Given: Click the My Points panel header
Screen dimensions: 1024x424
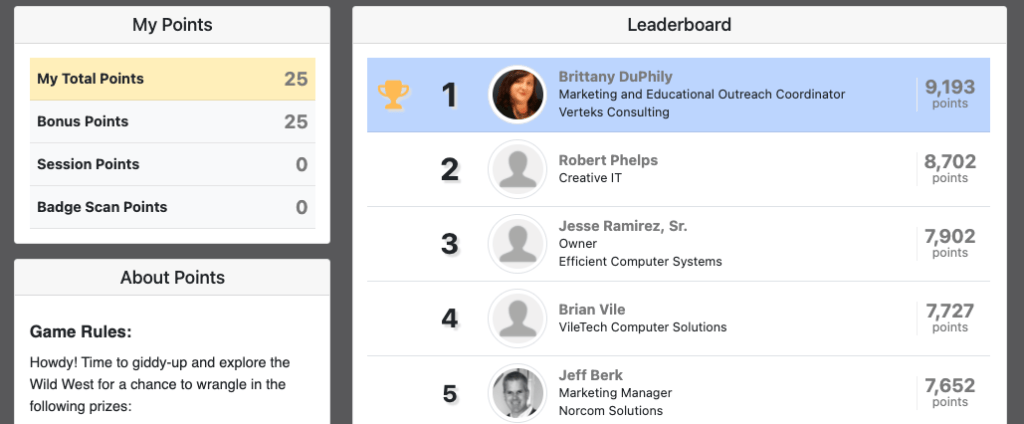Looking at the screenshot, I should click(172, 25).
